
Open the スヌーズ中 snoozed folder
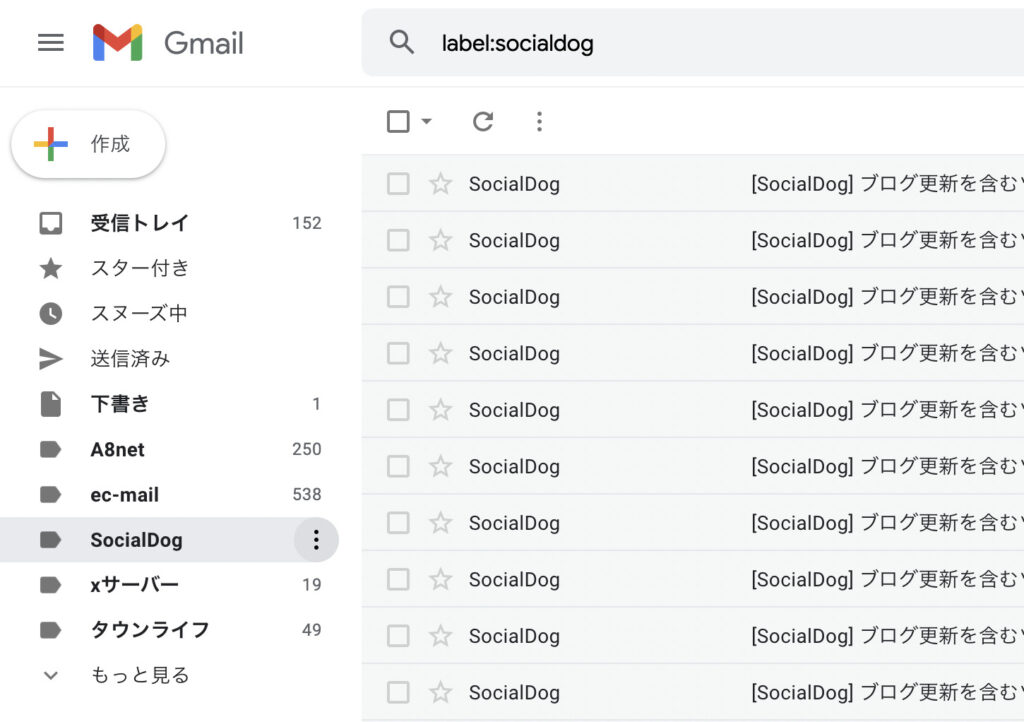(170, 313)
